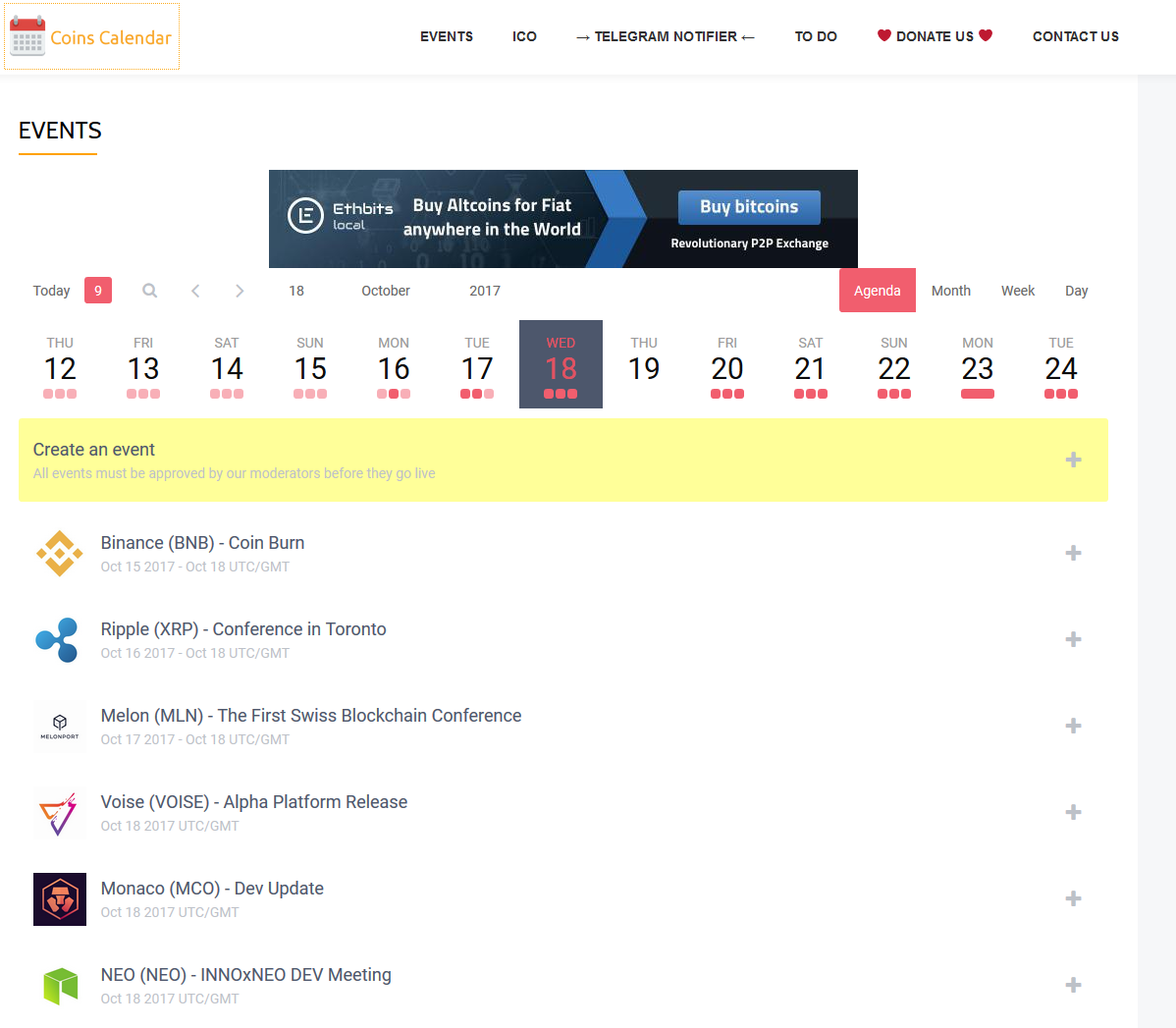Select Thursday 12 in date strip
Screen dimensions: 1176x1028
[60, 365]
